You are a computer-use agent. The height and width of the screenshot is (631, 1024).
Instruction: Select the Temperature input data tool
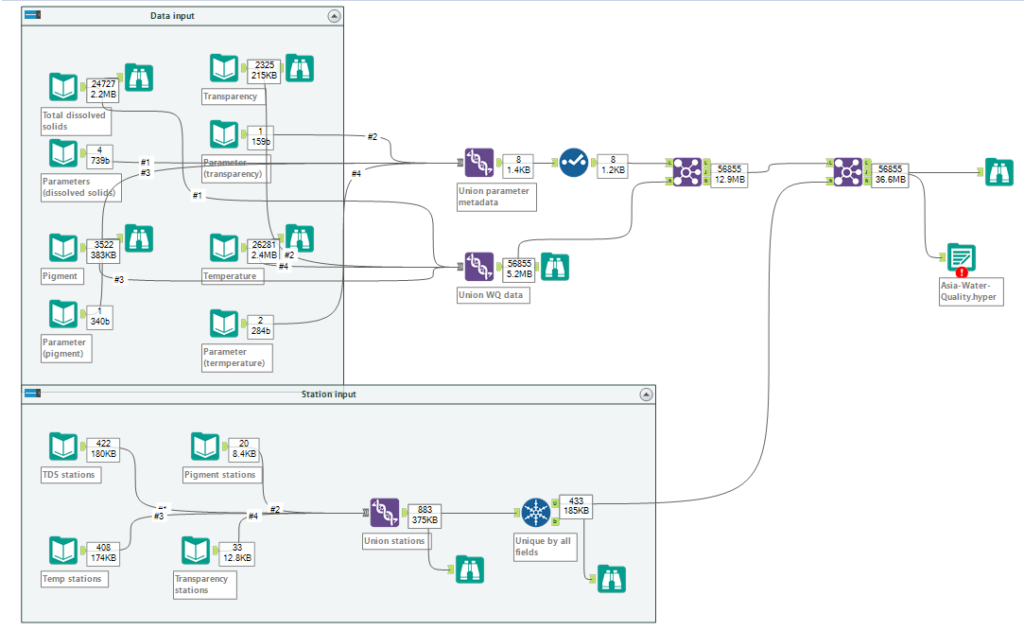coord(224,248)
